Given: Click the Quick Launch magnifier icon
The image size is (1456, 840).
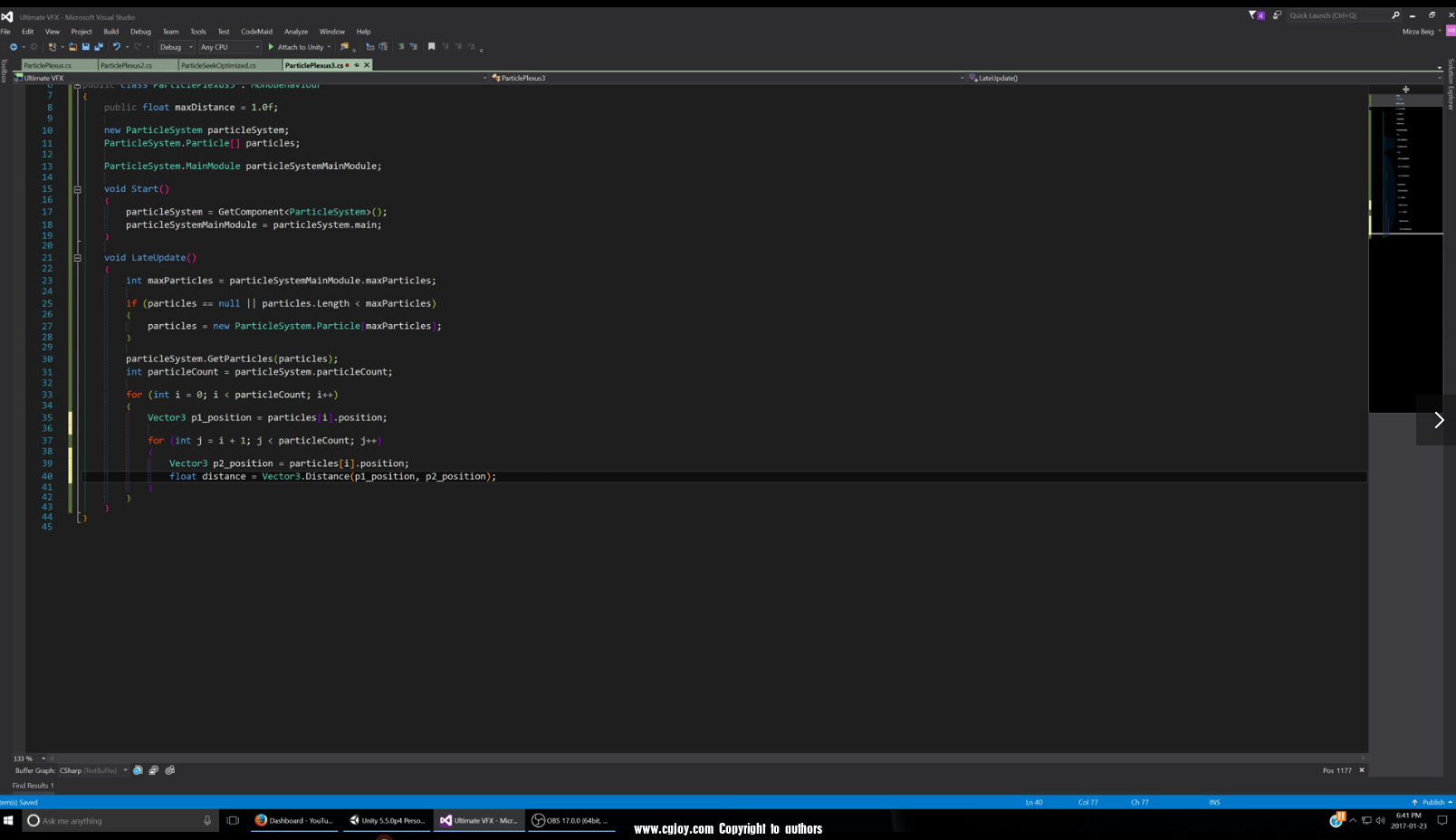Looking at the screenshot, I should coord(1395,15).
